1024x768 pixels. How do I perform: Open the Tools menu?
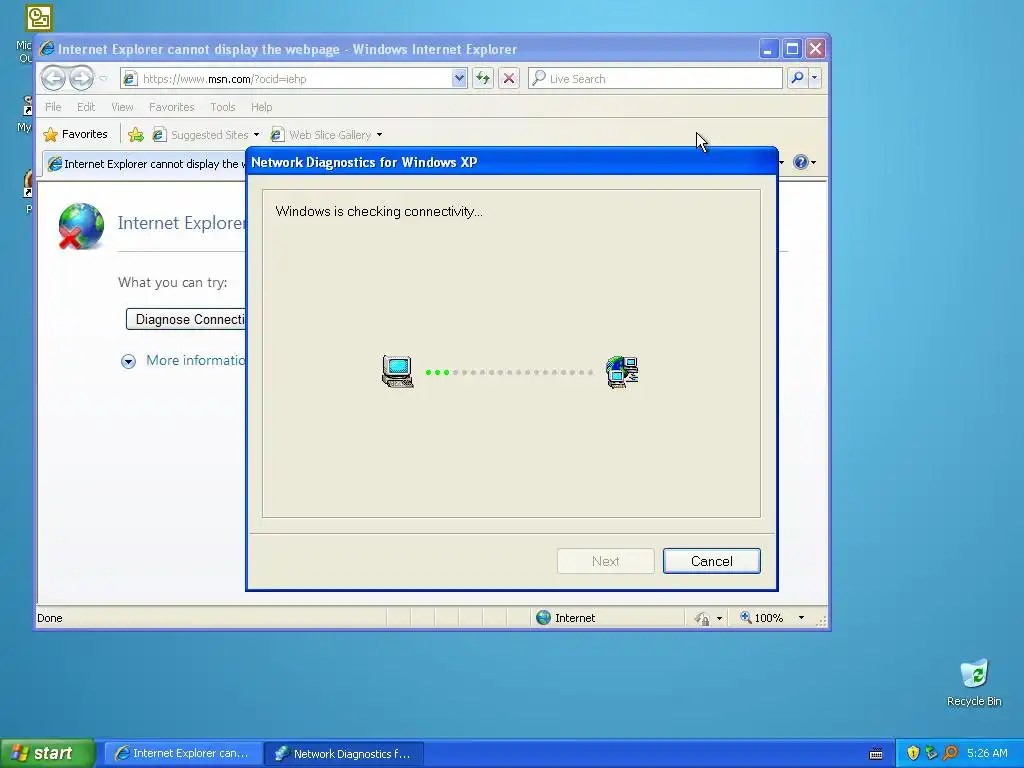[222, 106]
